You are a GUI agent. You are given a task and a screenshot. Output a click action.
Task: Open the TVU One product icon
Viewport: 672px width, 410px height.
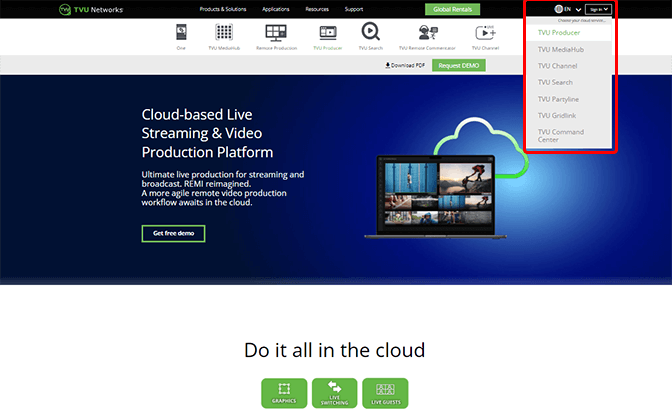coord(181,35)
